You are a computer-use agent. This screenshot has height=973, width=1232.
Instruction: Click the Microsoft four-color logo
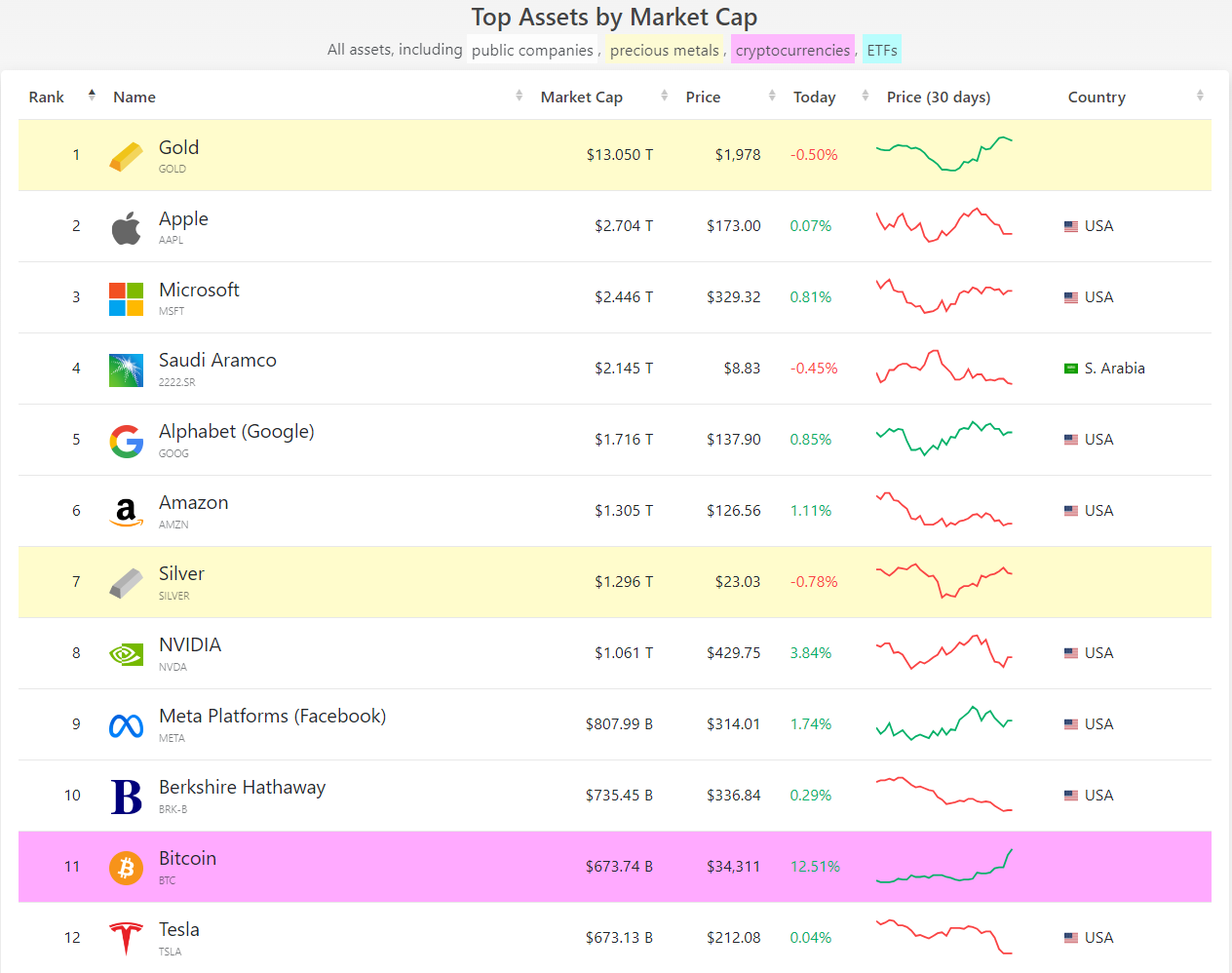tap(126, 298)
